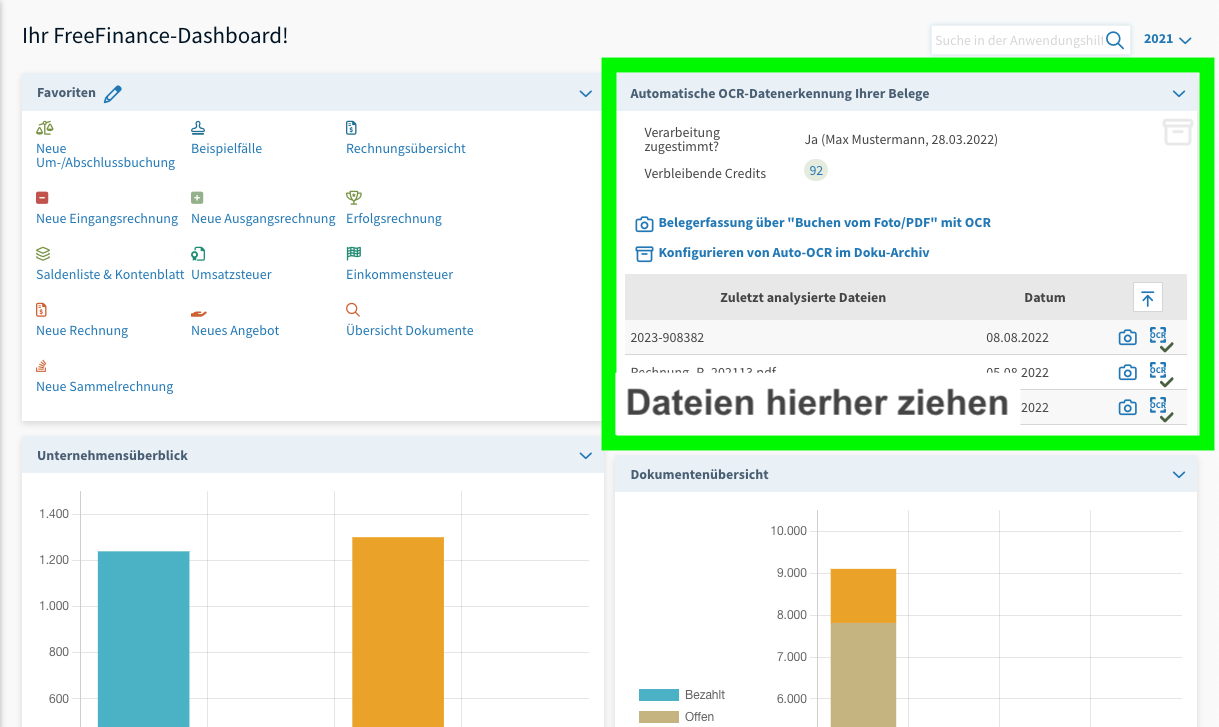Toggle the Bezahlt legend entry in chart
This screenshot has width=1219, height=727.
click(x=682, y=695)
